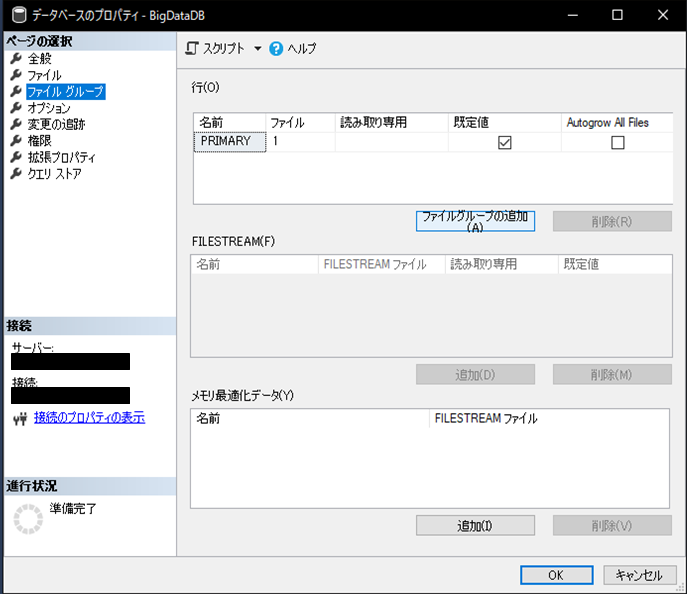Click Autogrow All Files column header
687x594 pixels.
point(617,122)
